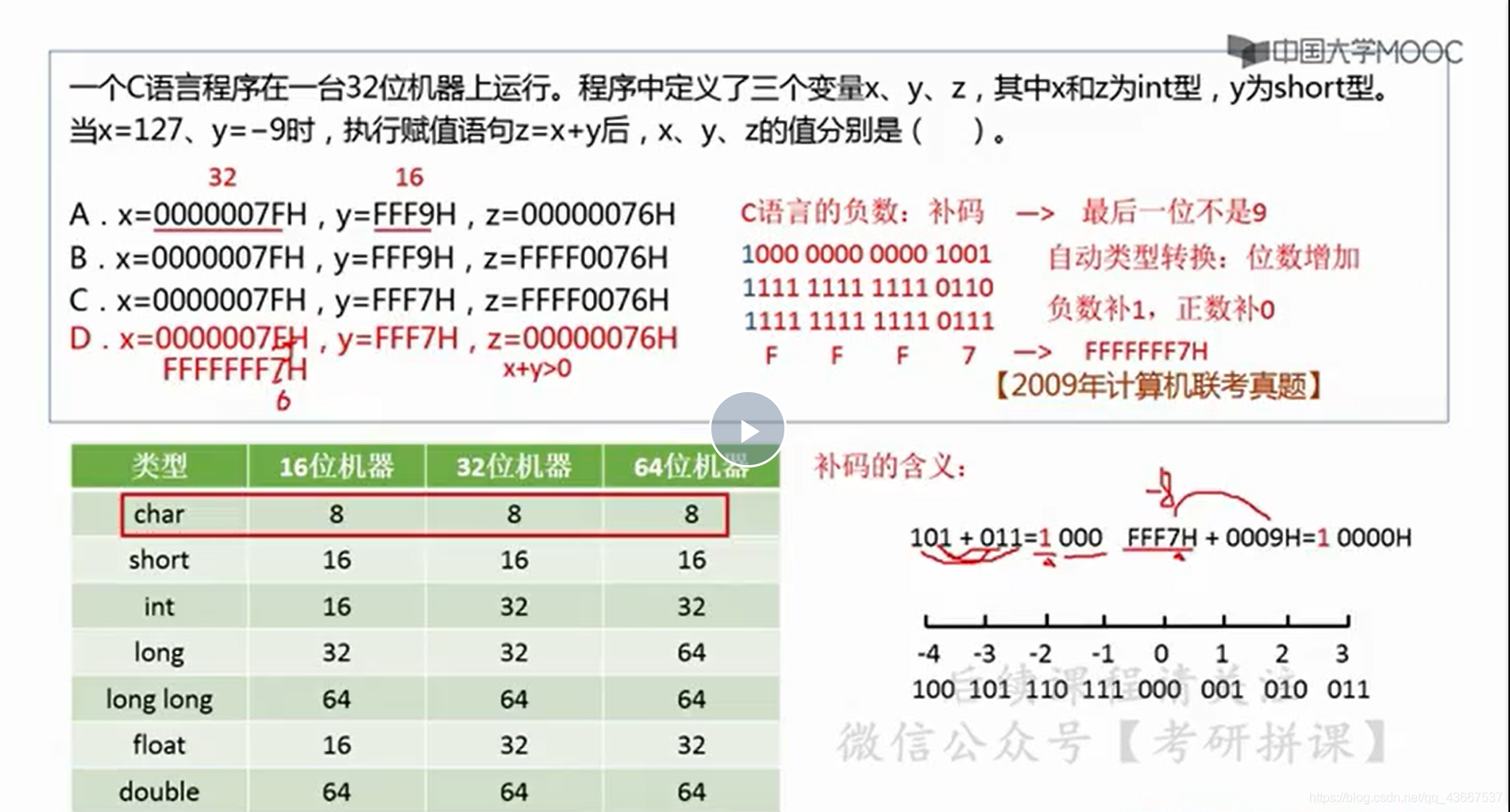Click the blog.csdn.net URL watermark link
The height and width of the screenshot is (812, 1510).
[x=1405, y=797]
